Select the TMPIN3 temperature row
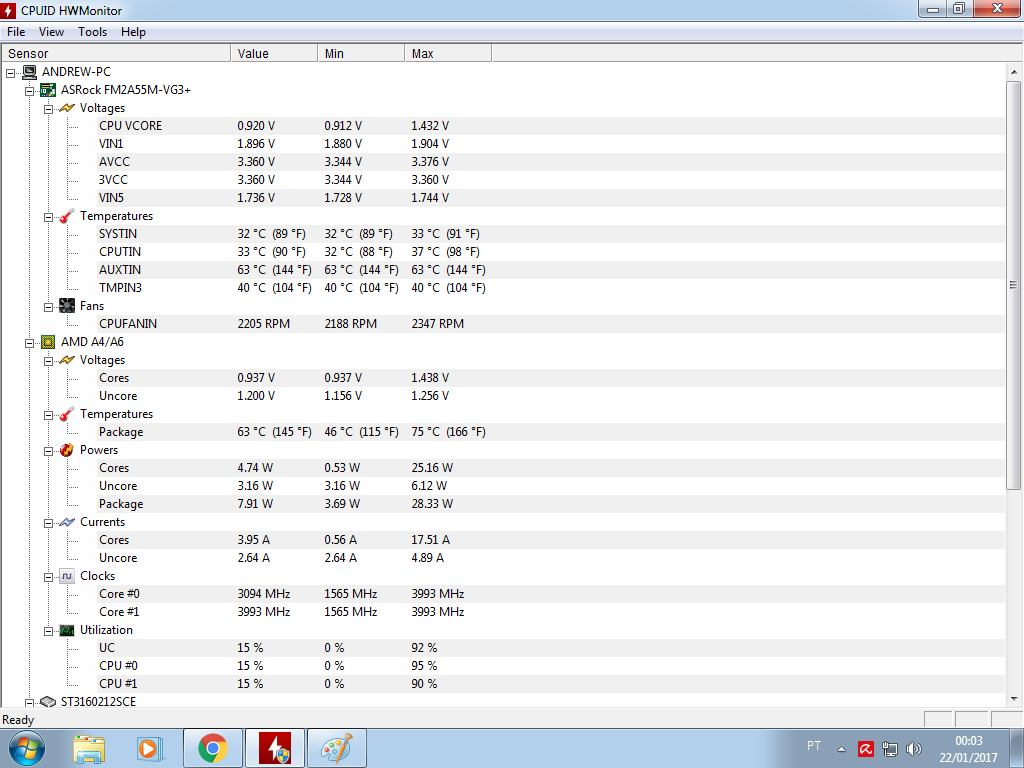Viewport: 1024px width, 768px height. tap(551, 288)
